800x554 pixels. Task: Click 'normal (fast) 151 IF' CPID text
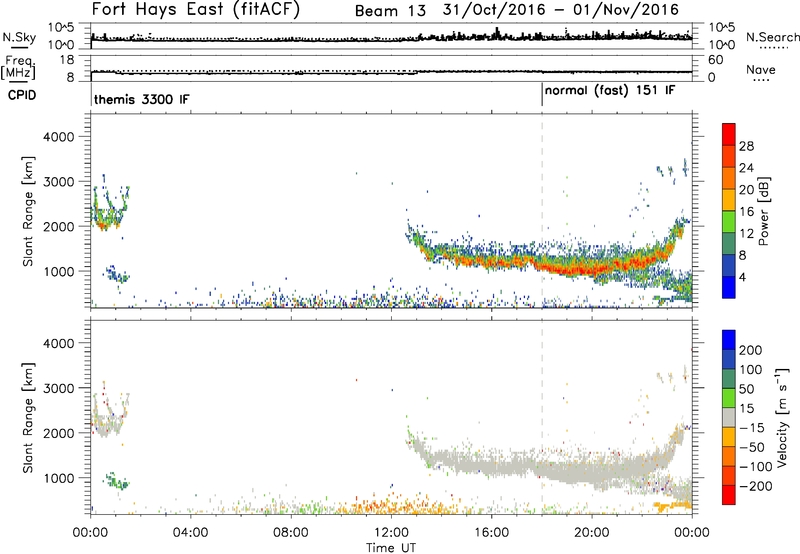click(610, 91)
